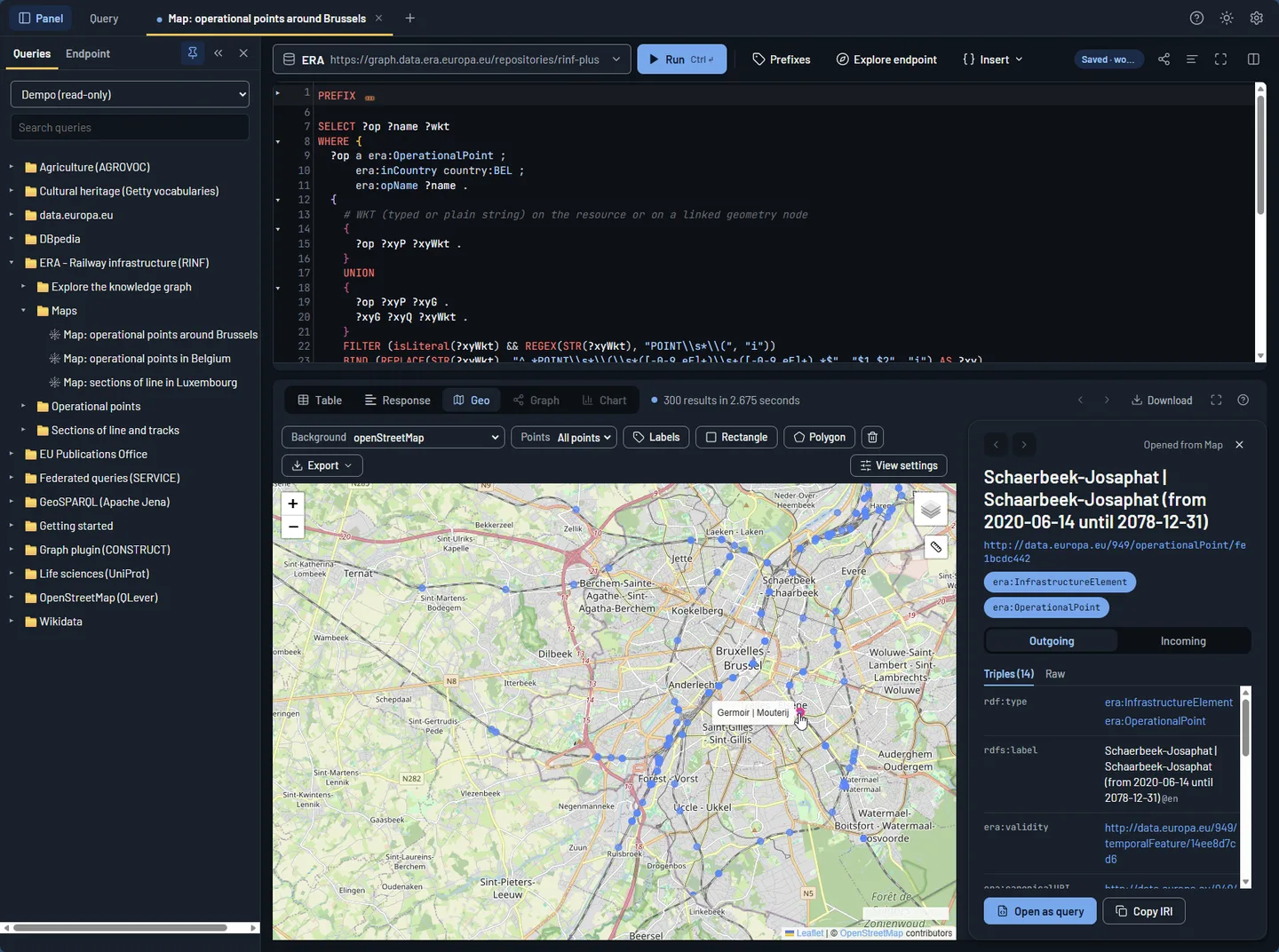Open the help icon in the top bar

point(1196,19)
